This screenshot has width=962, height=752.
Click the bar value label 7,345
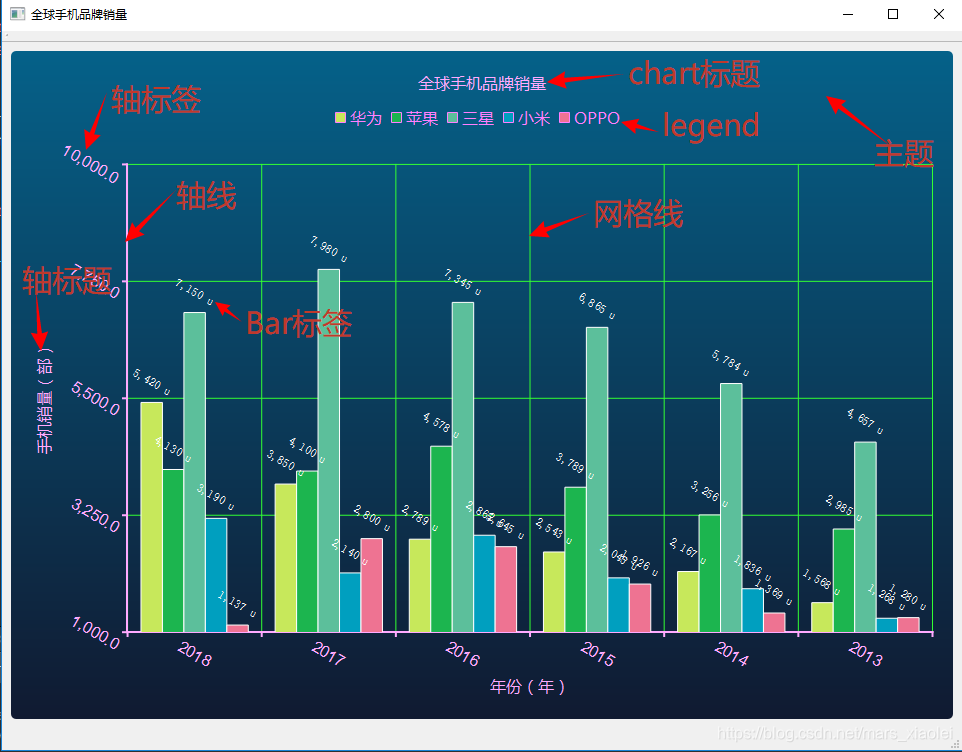463,282
